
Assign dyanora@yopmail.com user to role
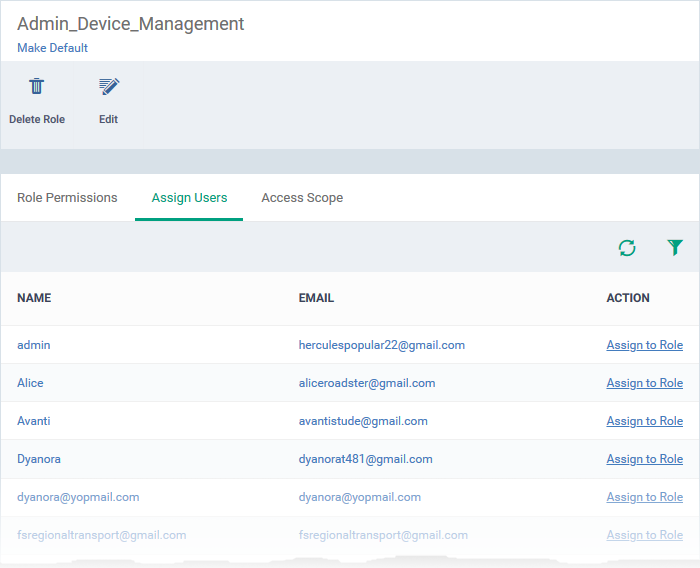644,497
